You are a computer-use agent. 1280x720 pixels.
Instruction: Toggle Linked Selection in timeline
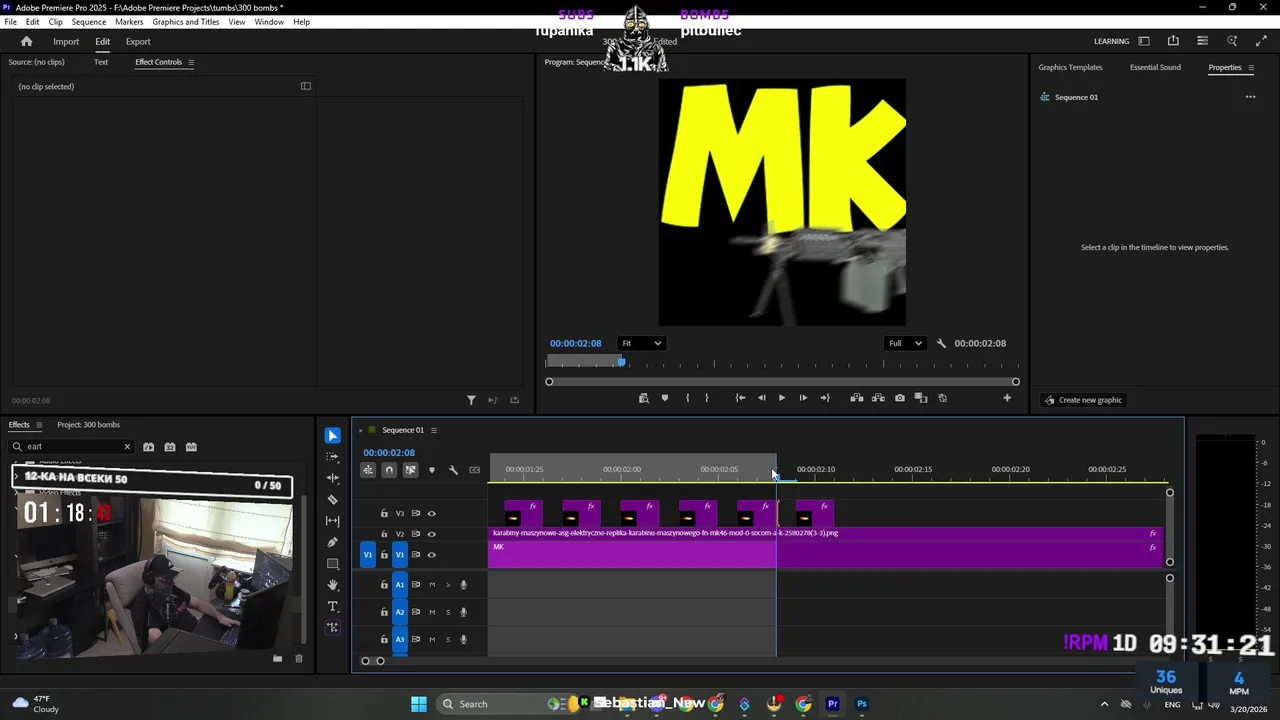410,470
